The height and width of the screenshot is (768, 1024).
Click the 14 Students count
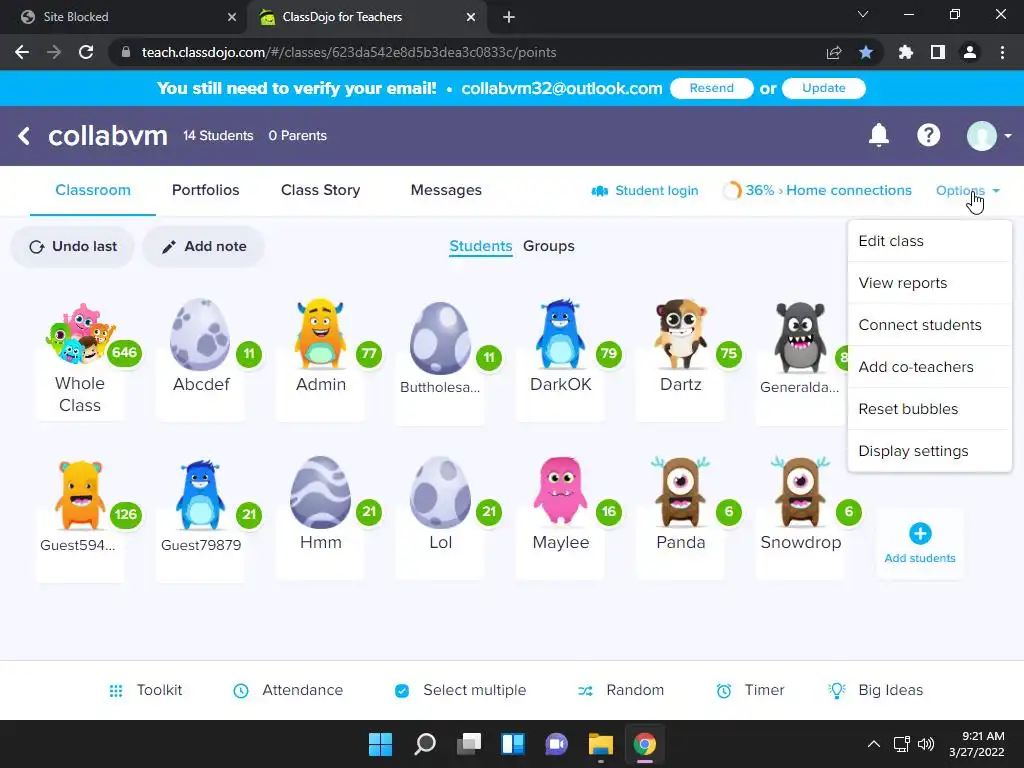218,136
